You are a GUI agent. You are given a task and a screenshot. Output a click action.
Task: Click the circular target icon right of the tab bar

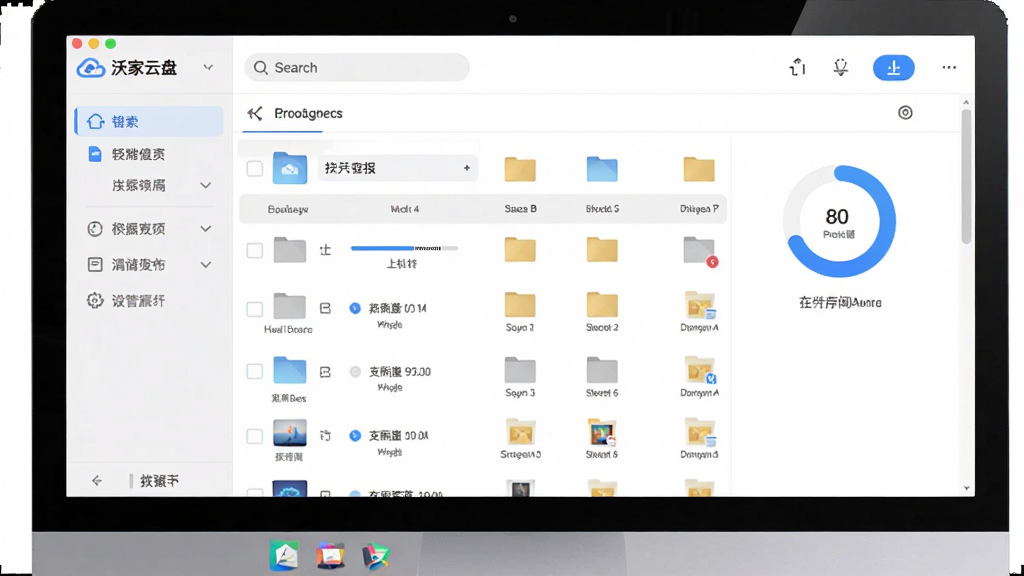(905, 112)
